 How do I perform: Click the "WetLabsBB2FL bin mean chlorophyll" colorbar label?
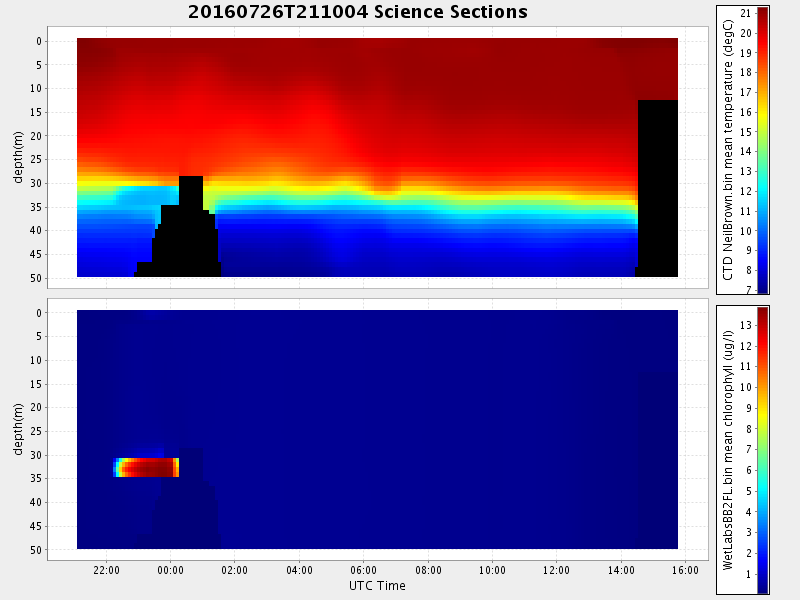728,449
